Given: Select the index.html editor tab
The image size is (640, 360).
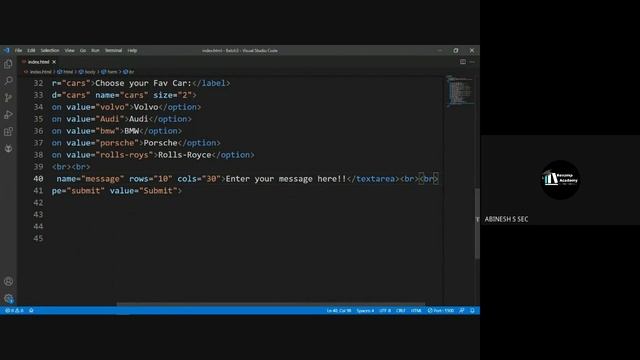Looking at the screenshot, I should (38, 62).
